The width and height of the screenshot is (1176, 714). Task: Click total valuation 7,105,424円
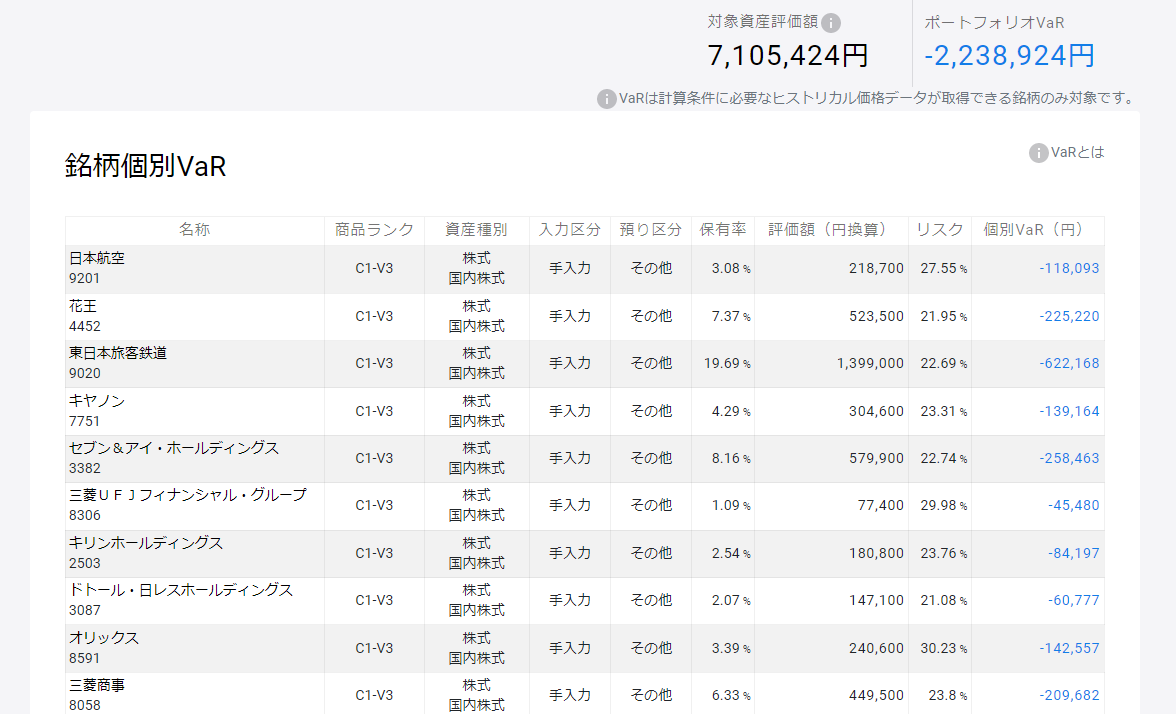pos(788,56)
